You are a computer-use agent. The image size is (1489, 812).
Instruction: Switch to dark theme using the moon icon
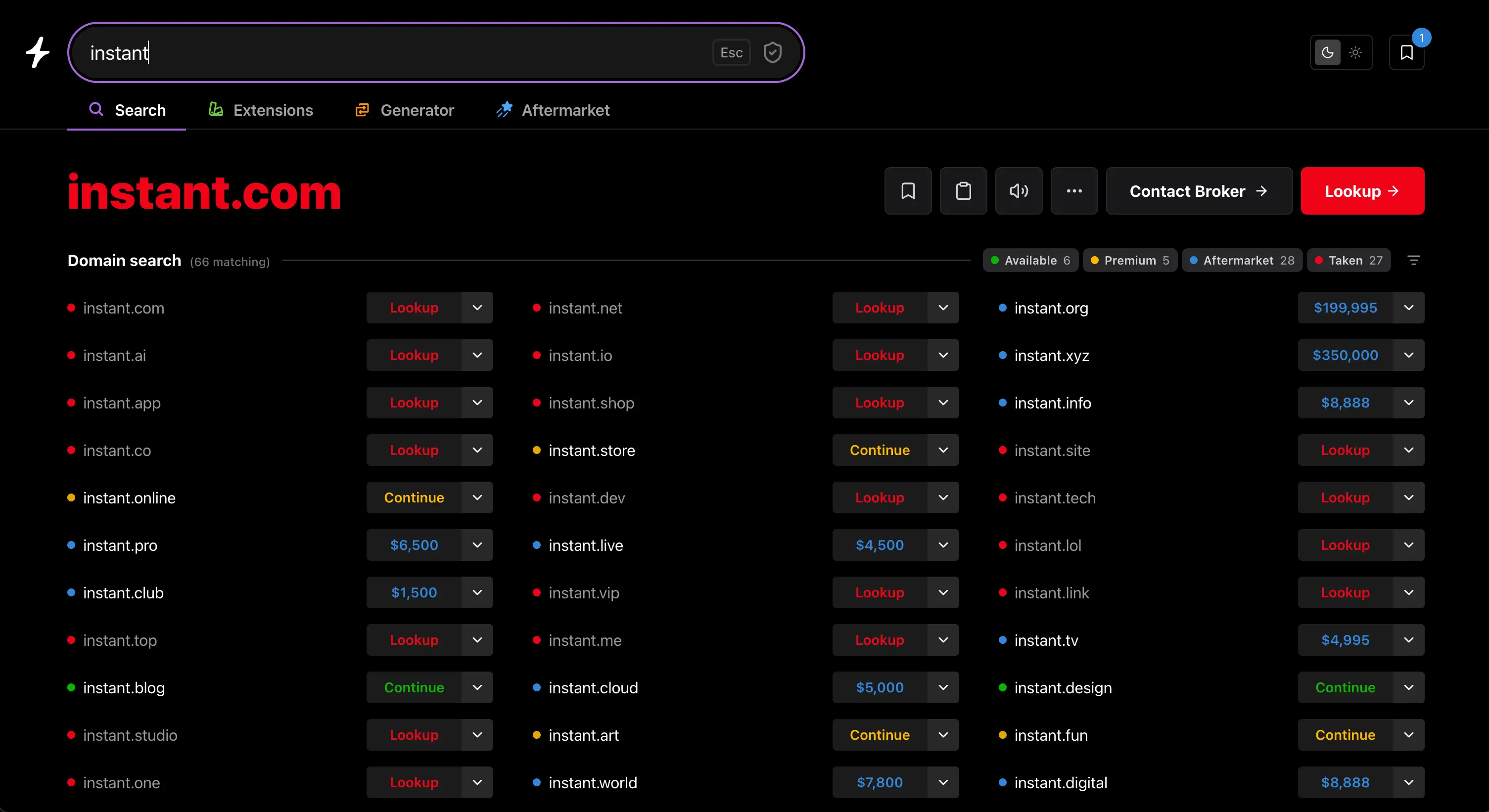(x=1327, y=52)
